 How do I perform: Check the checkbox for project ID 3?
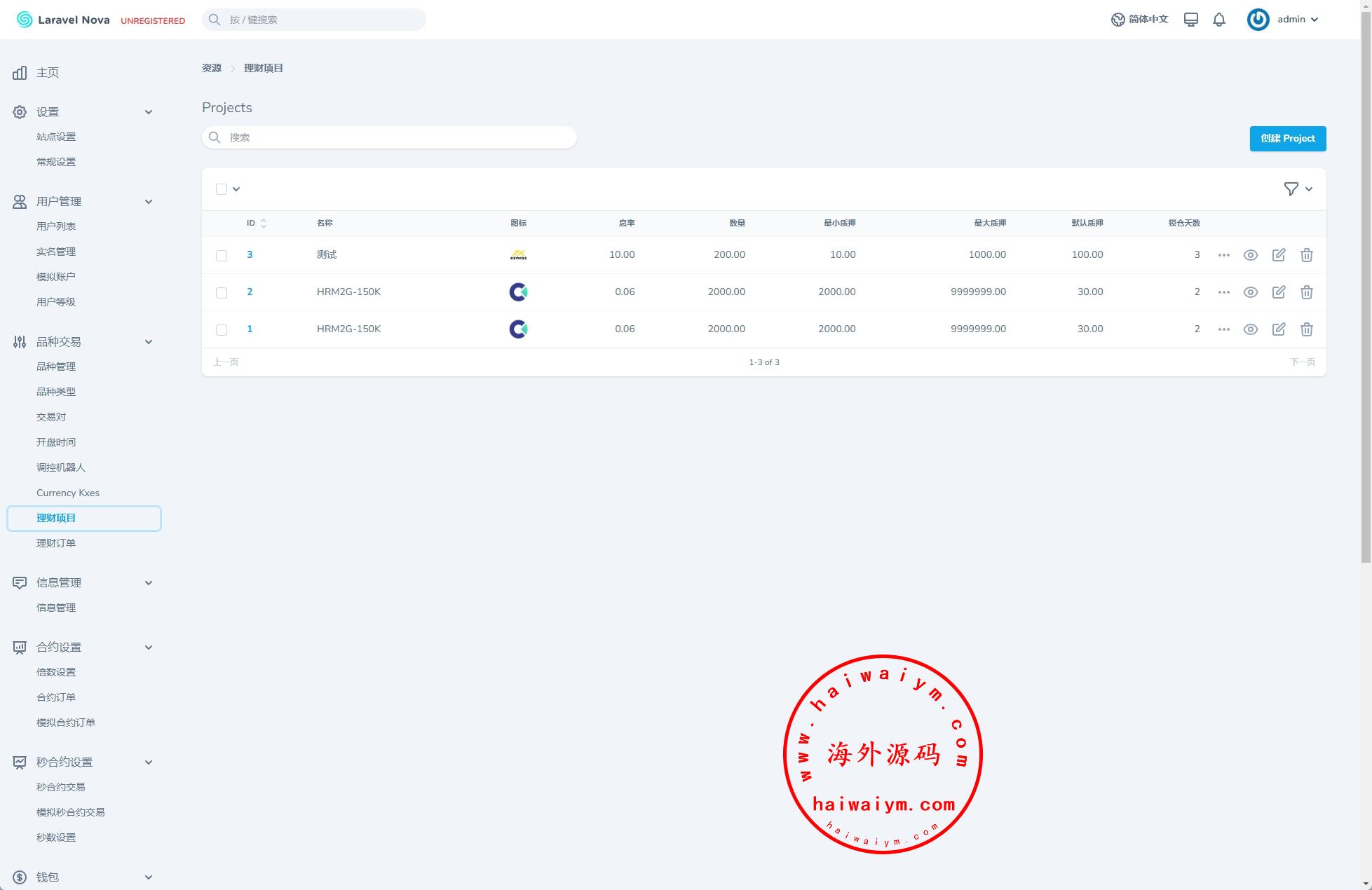tap(222, 256)
